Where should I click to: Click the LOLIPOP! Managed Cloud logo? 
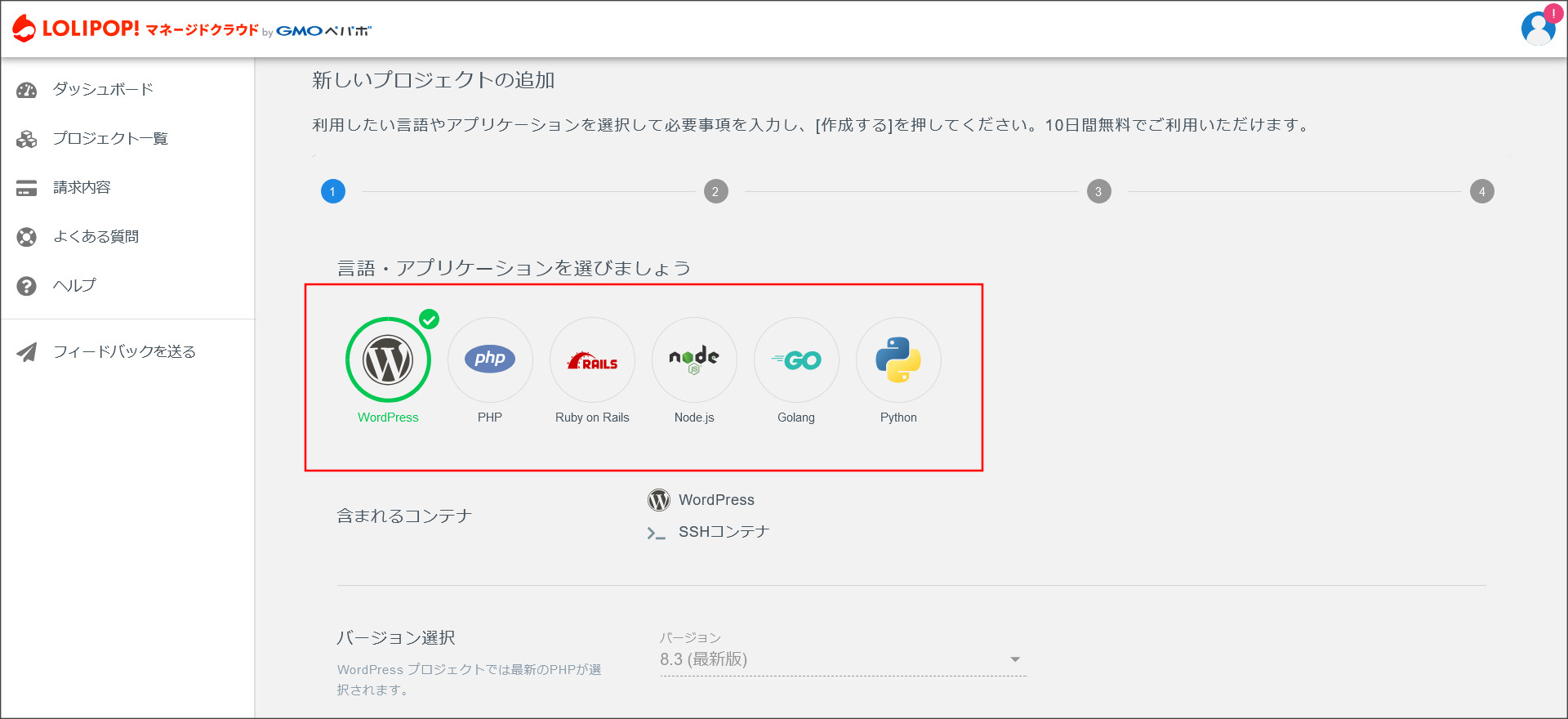pos(192,29)
